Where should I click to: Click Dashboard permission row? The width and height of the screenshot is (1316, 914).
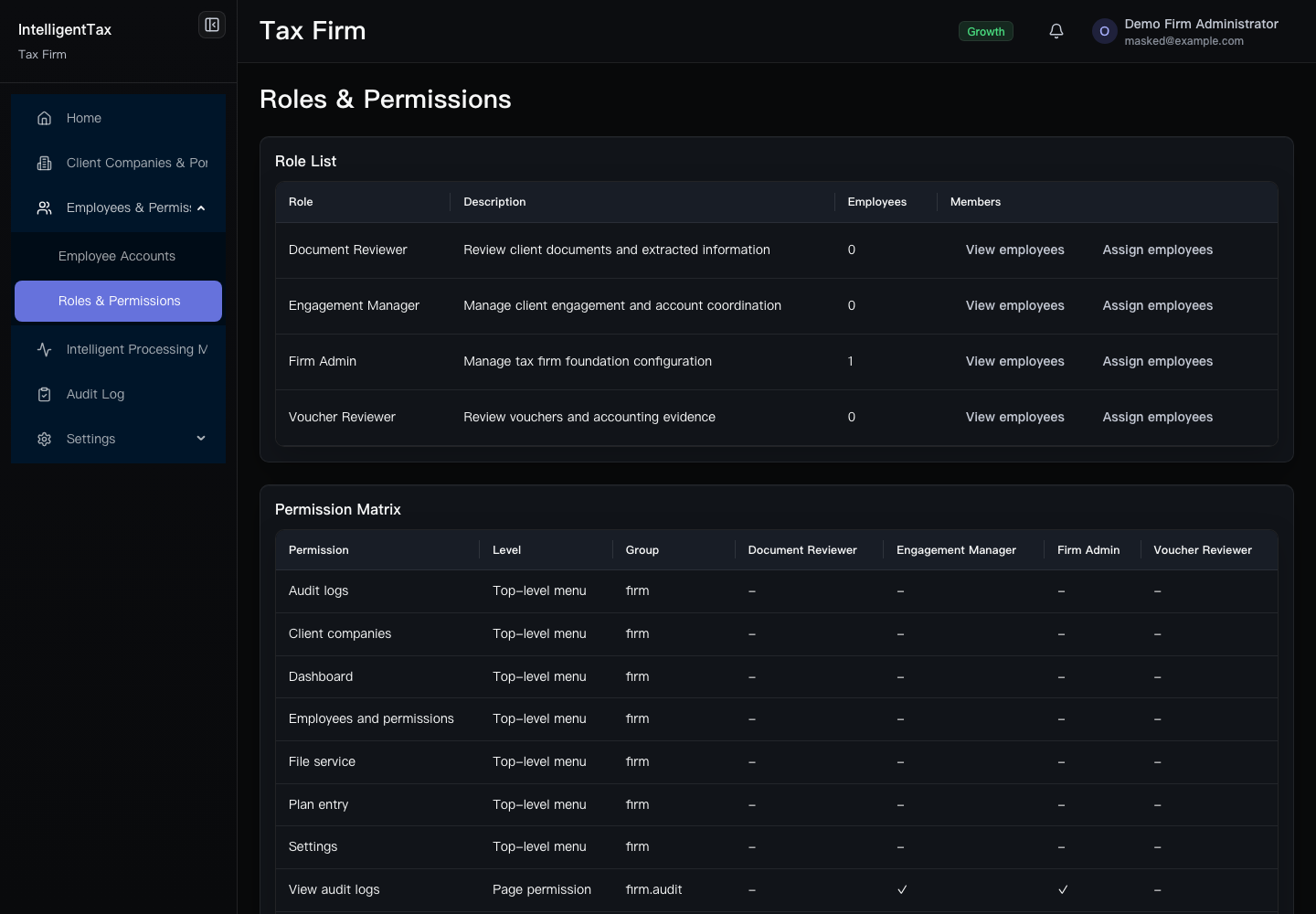(777, 676)
